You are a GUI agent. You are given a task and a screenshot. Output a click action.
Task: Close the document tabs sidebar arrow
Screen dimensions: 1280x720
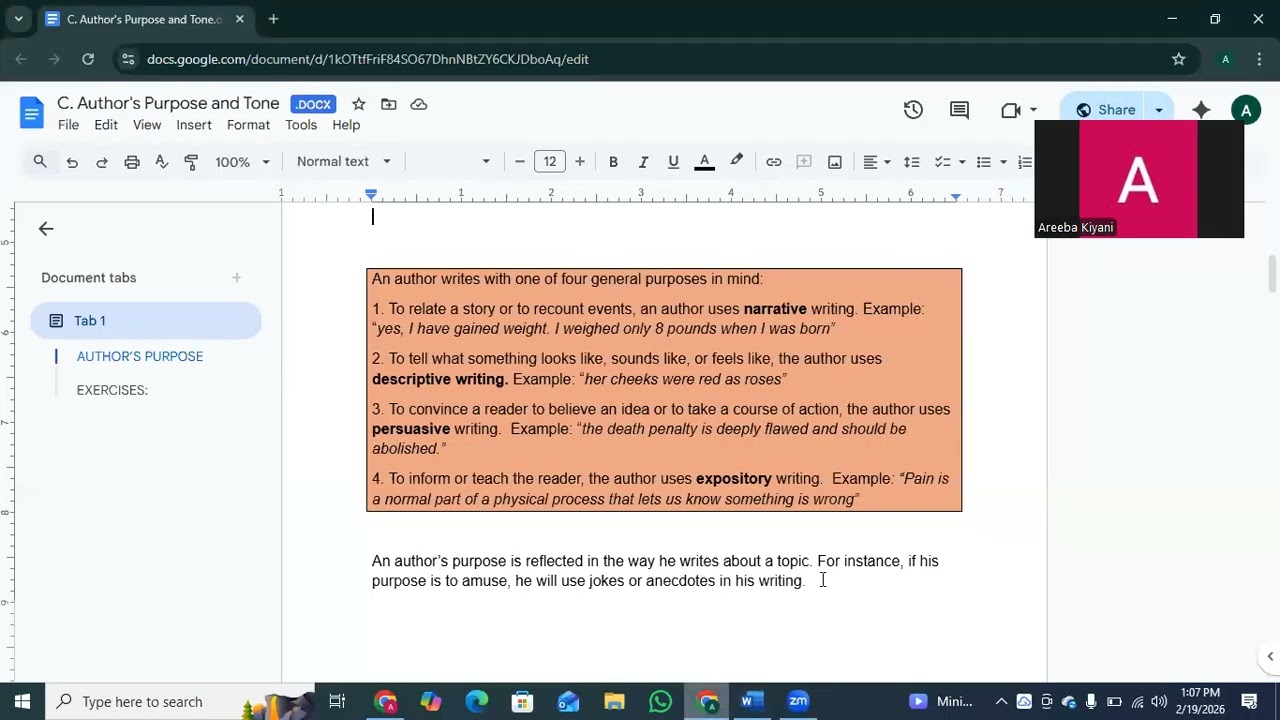click(46, 229)
